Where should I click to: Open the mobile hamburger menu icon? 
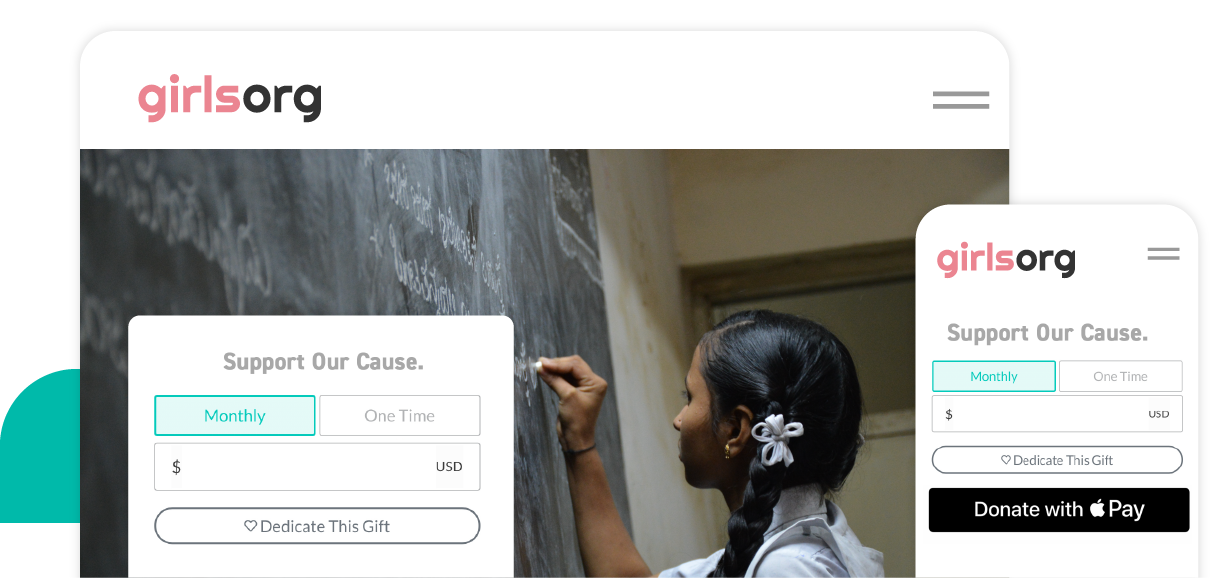[1163, 254]
